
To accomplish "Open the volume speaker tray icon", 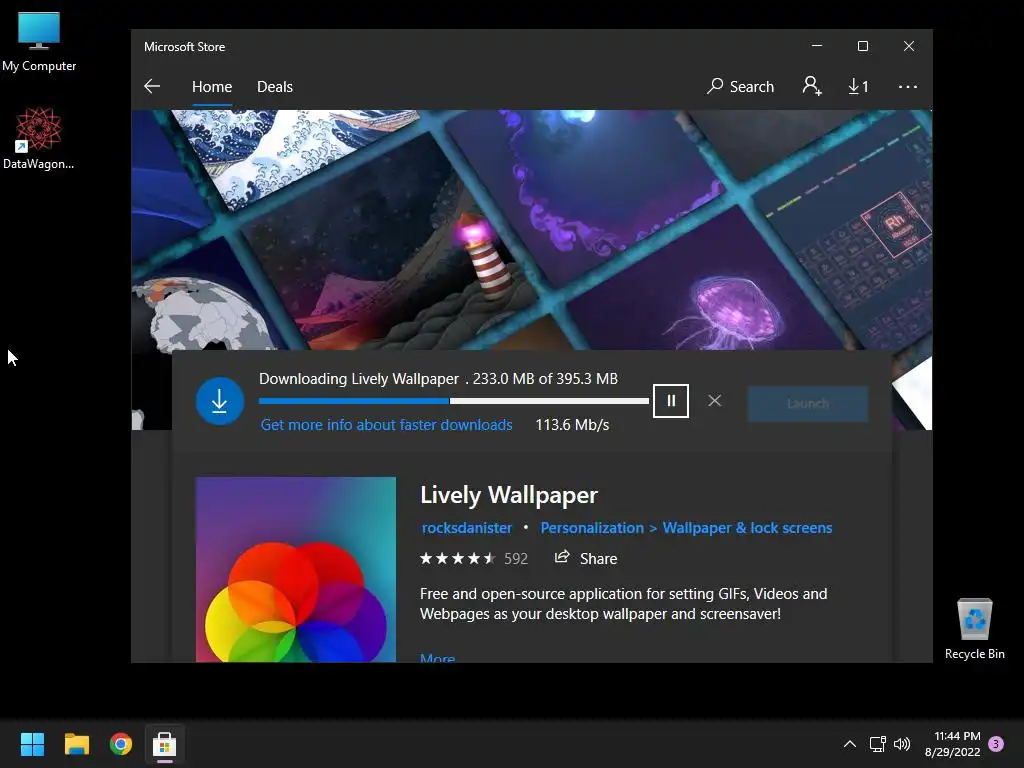I will pos(902,744).
